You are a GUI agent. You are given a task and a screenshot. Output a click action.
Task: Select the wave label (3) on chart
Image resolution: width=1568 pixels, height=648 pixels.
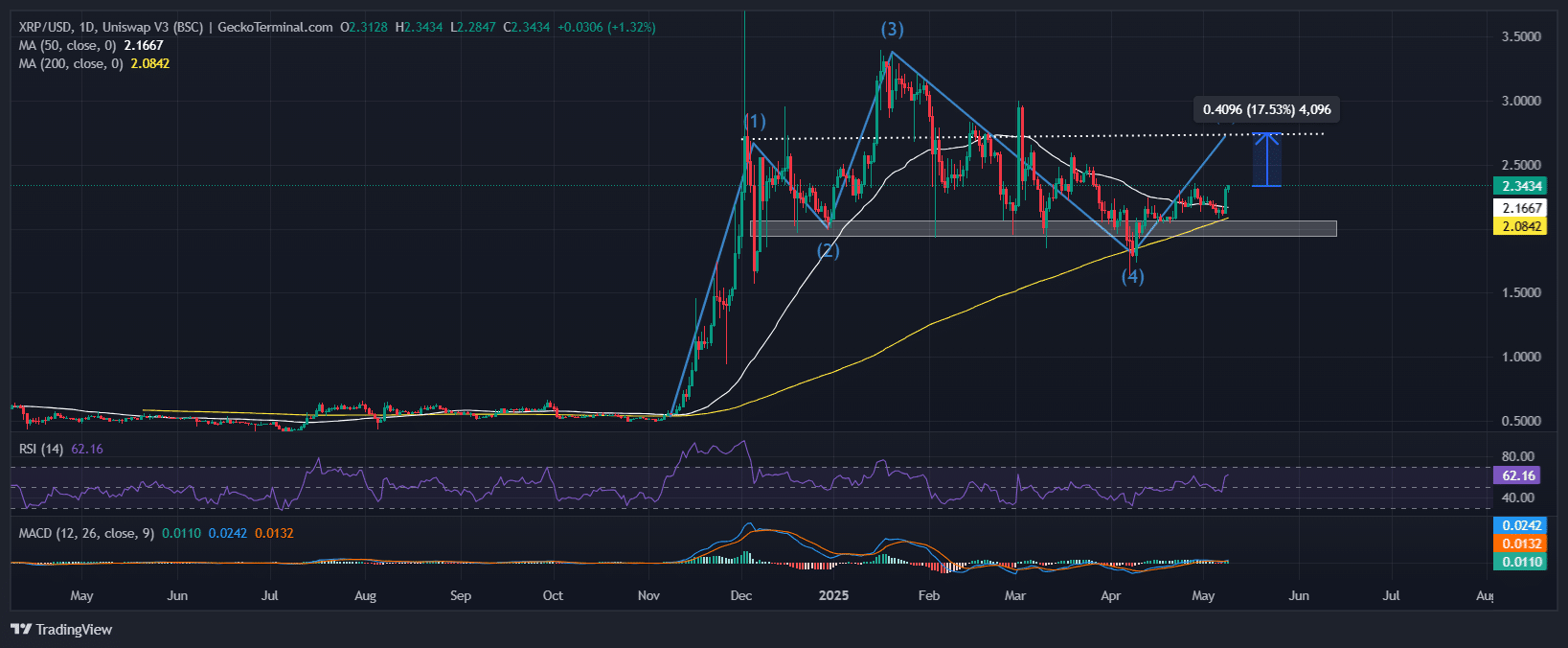pos(892,30)
